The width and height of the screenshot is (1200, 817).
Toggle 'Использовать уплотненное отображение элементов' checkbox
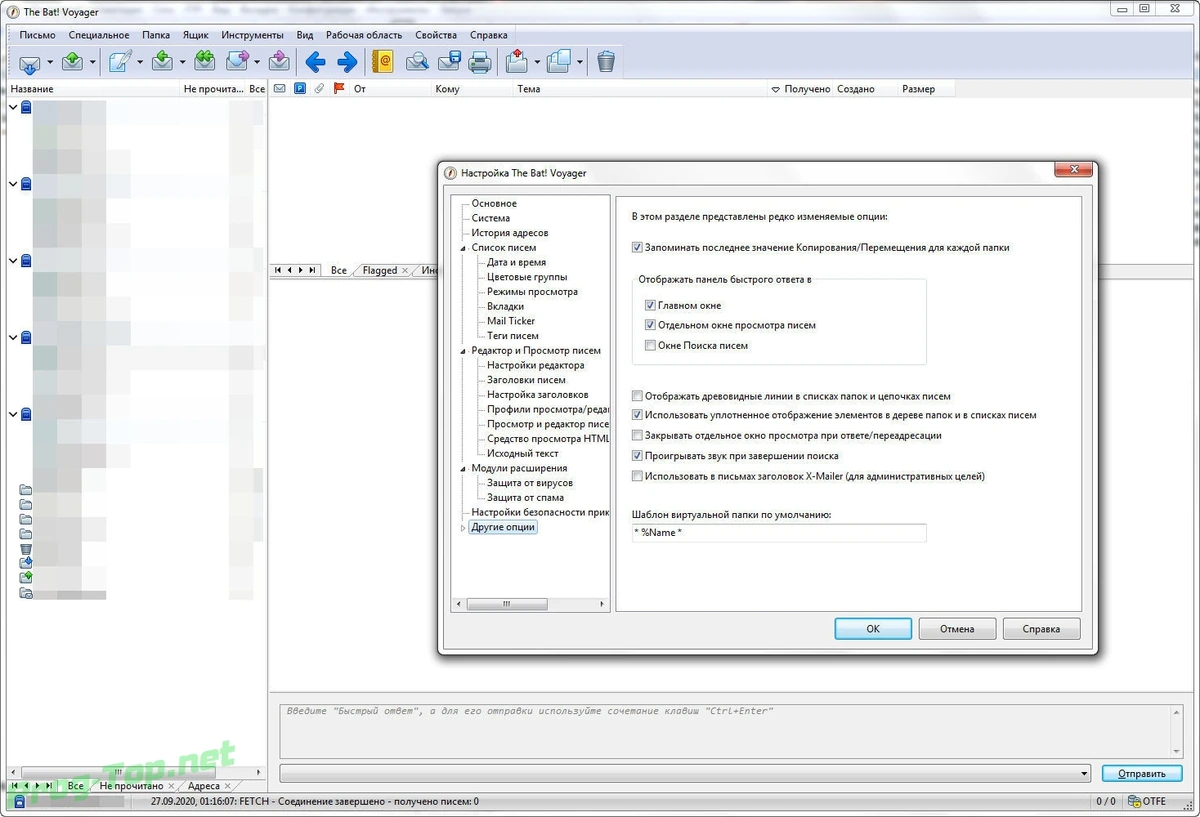click(638, 415)
